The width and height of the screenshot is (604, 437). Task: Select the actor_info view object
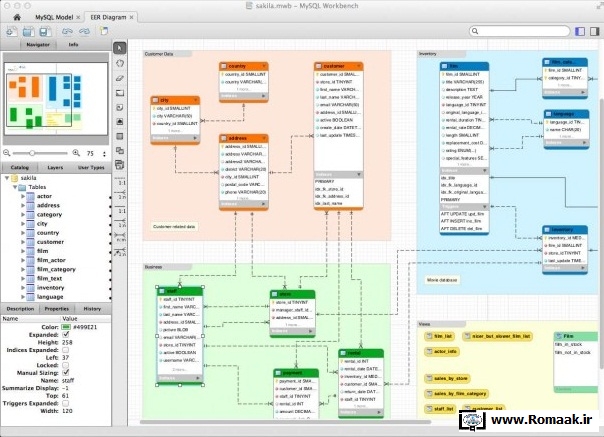[441, 351]
